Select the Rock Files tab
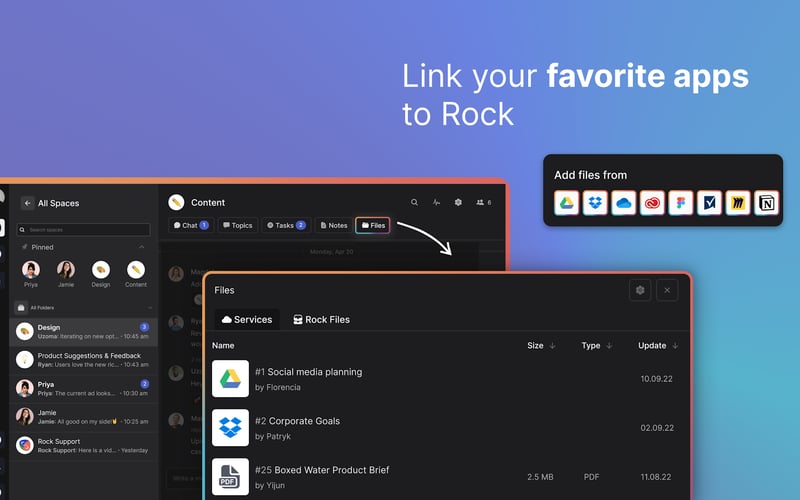800x500 pixels. point(321,319)
